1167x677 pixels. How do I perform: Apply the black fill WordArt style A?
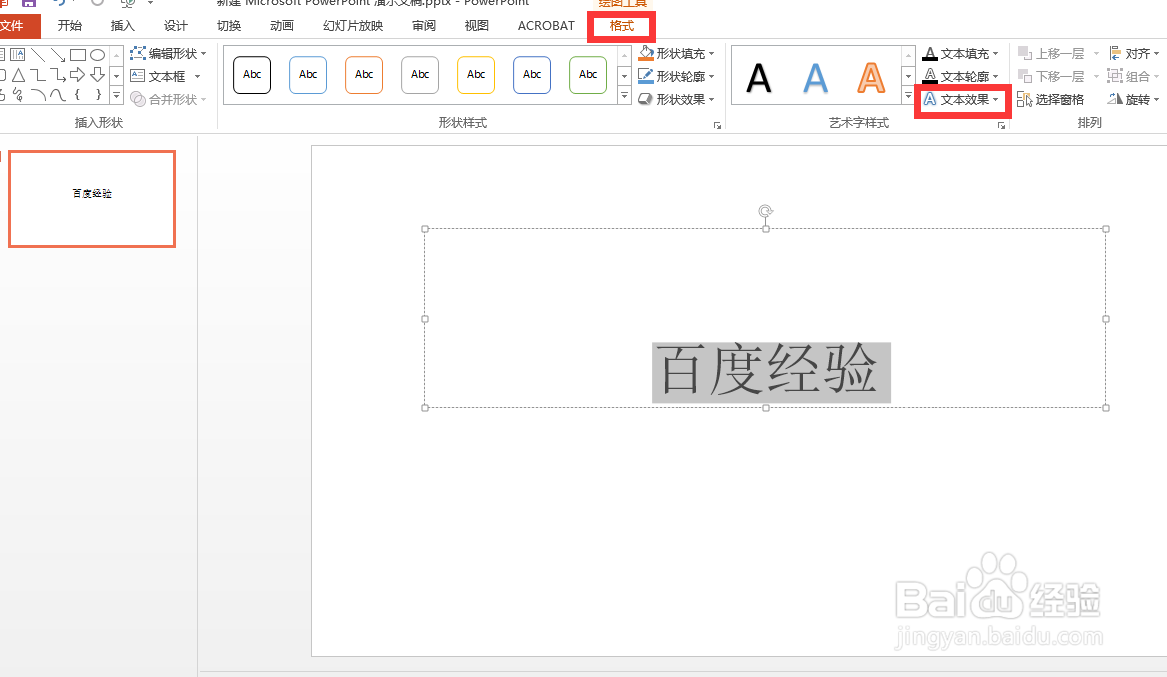click(x=758, y=77)
